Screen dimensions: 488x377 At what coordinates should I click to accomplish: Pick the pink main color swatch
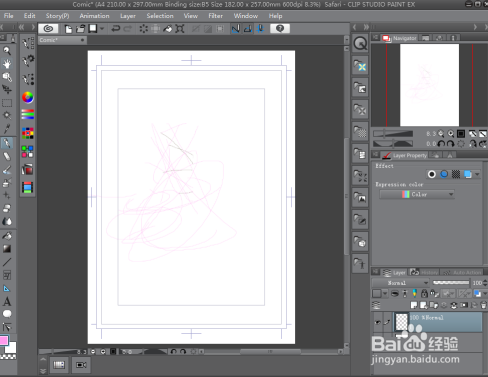[4, 341]
